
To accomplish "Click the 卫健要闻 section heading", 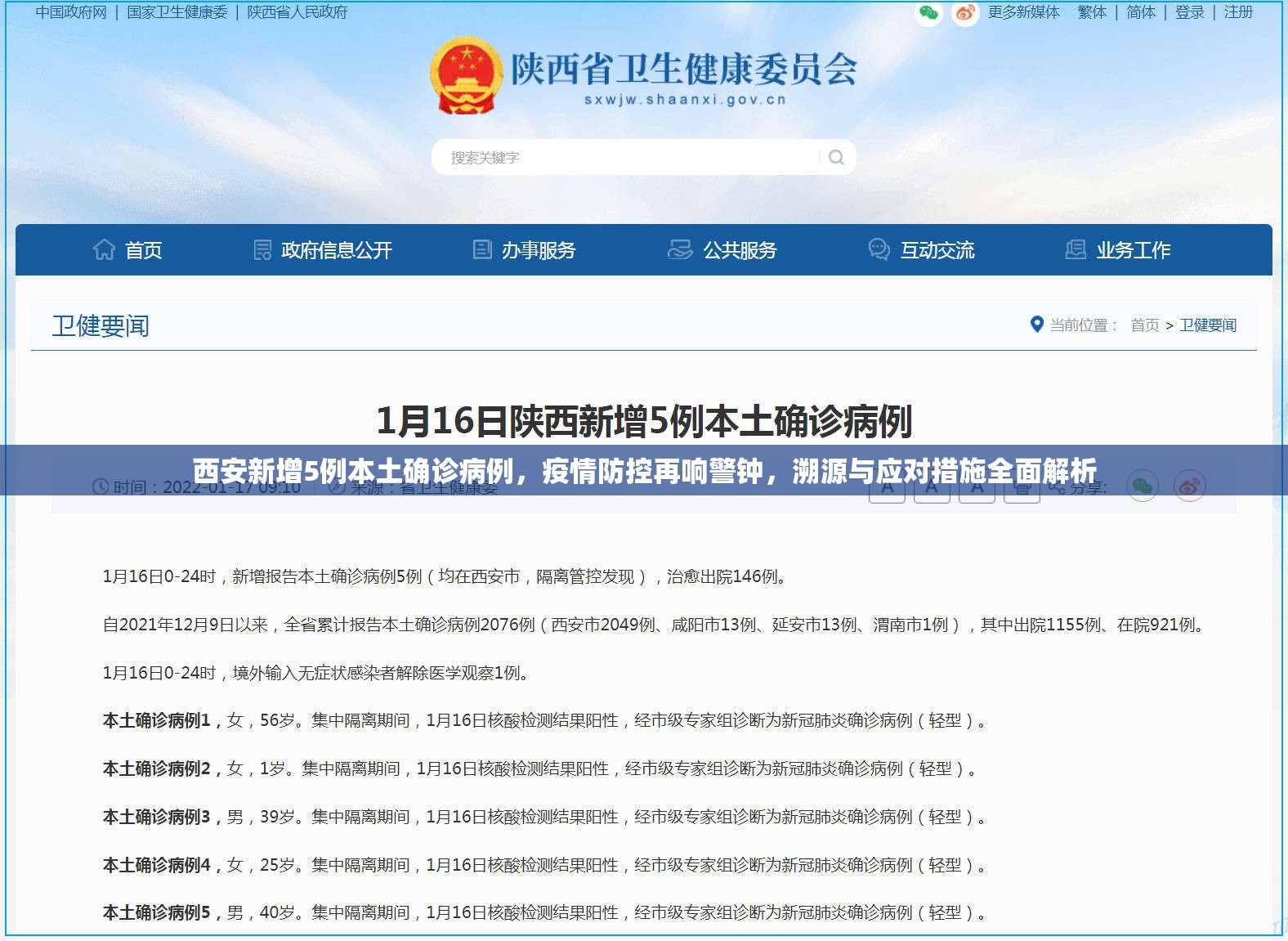I will point(101,326).
